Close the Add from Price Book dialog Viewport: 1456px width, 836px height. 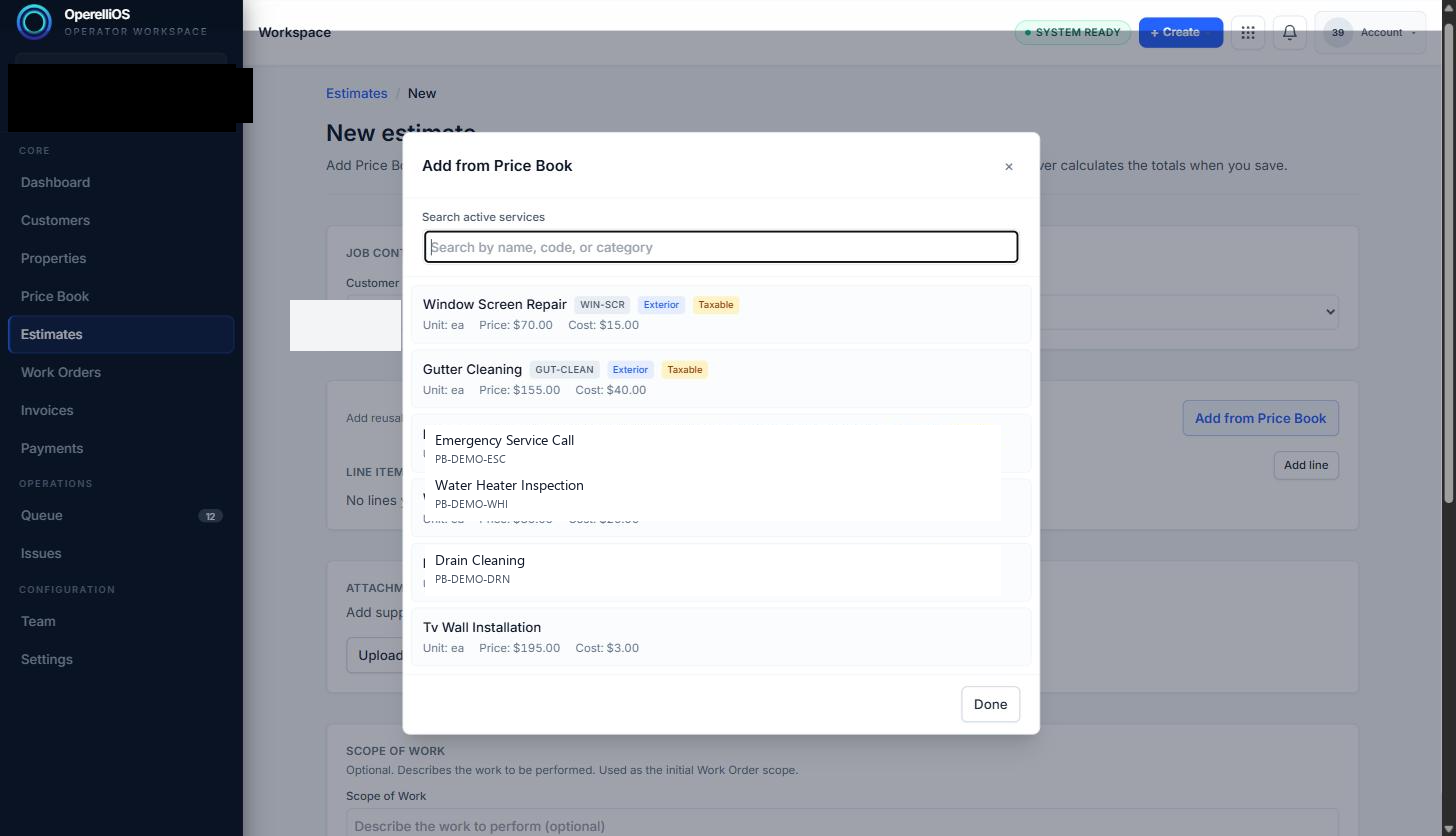(x=1008, y=167)
